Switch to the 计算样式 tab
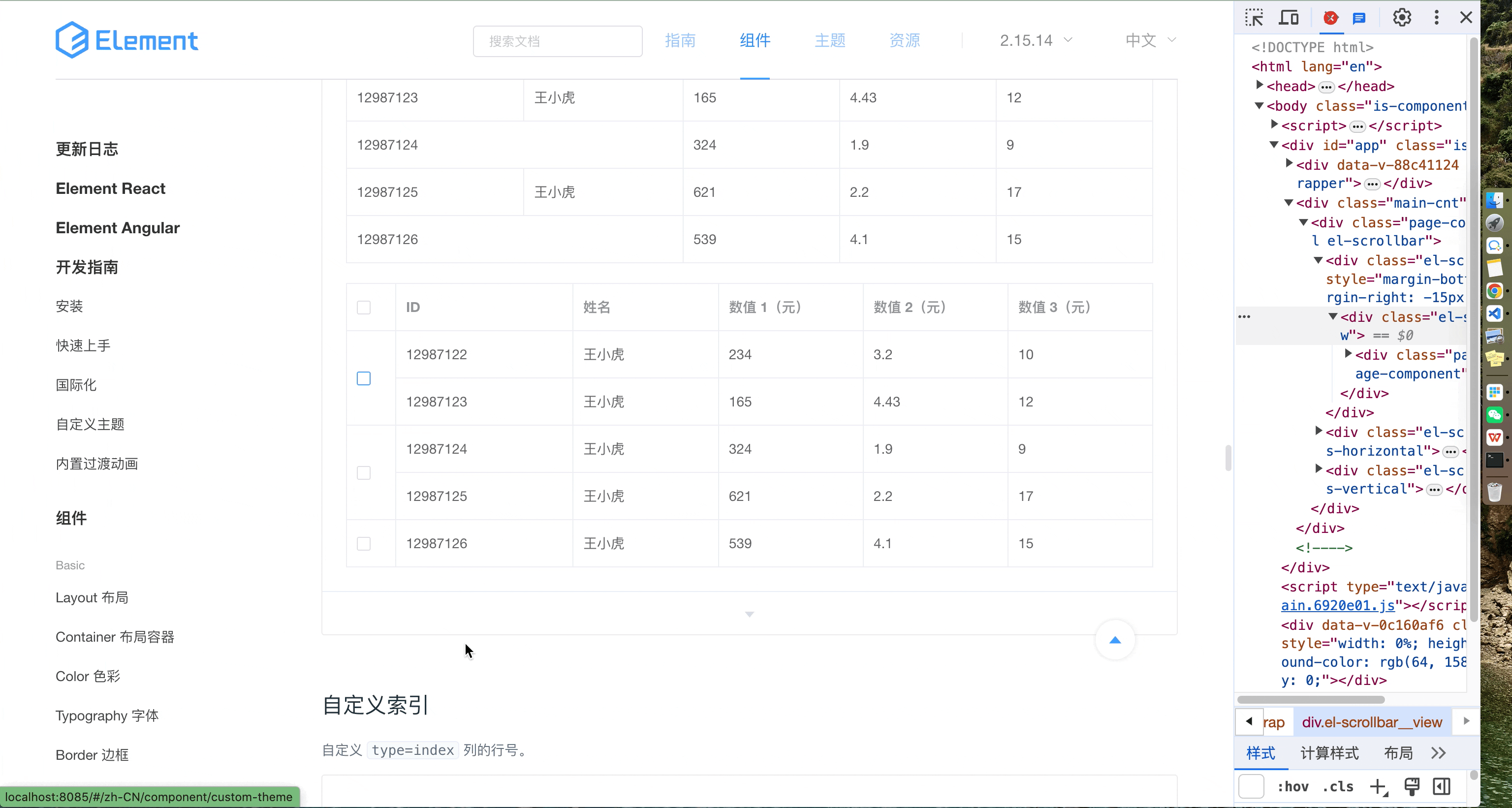Screen dimensions: 1512x808 (x=1329, y=753)
